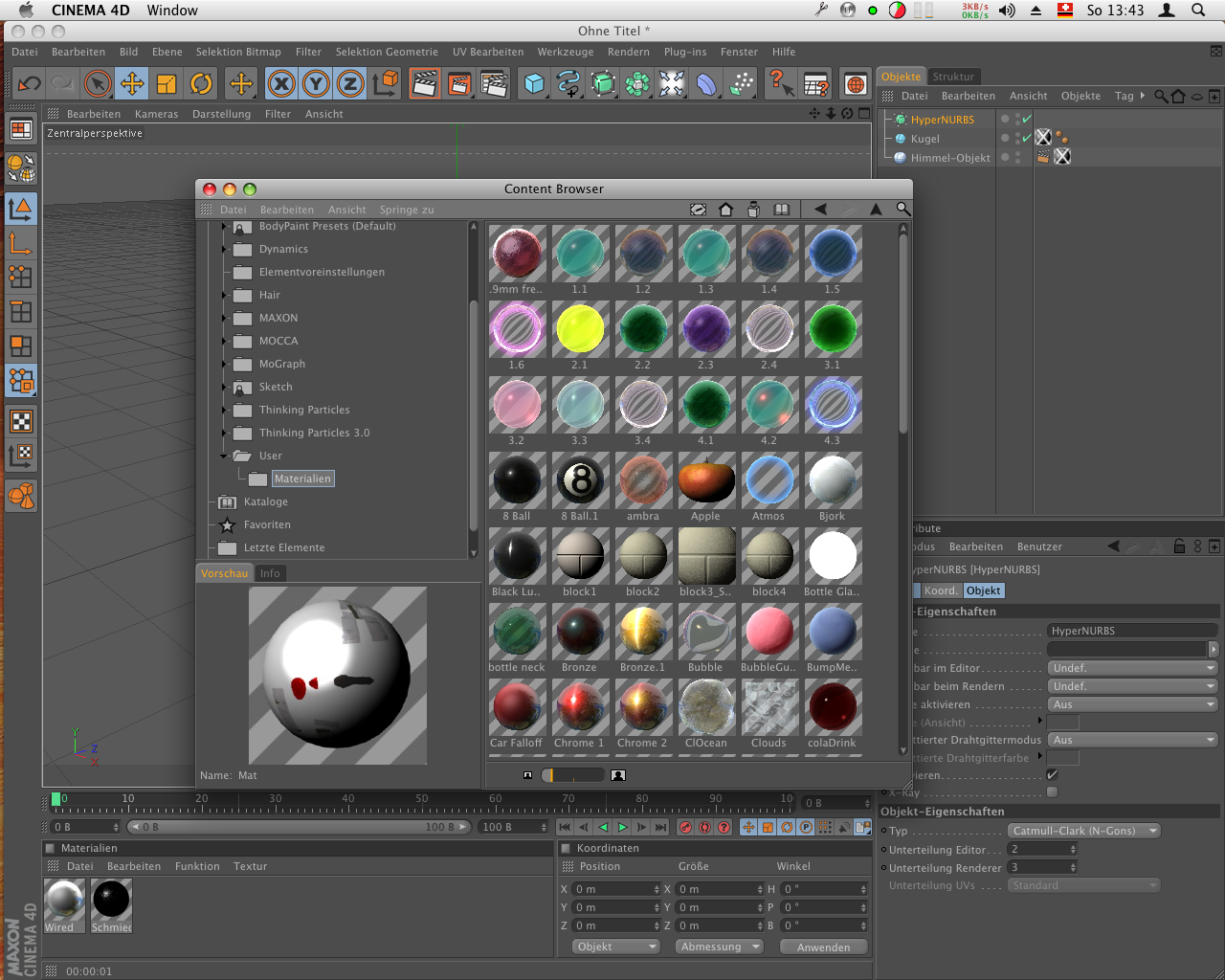Add a HyperNURBS generator from toolbar

[x=603, y=84]
